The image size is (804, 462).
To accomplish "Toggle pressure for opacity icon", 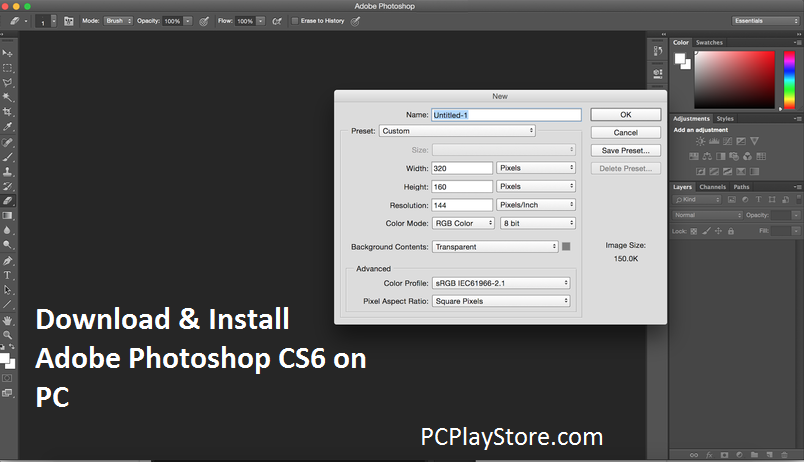I will coord(204,21).
